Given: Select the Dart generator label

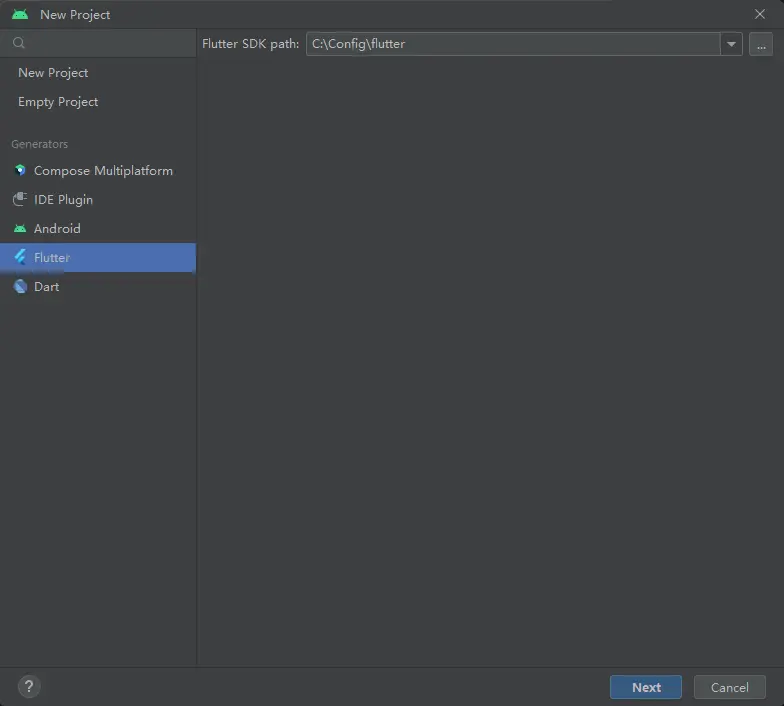Looking at the screenshot, I should click(x=46, y=286).
